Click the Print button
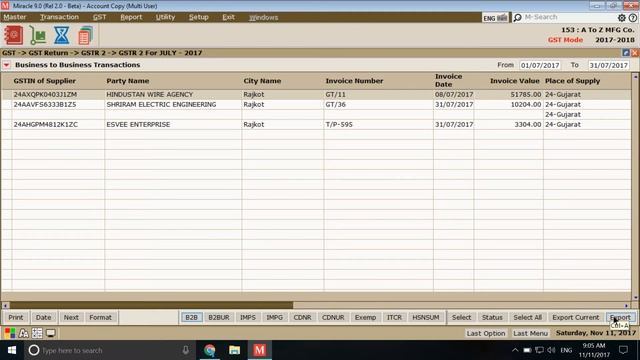Image resolution: width=640 pixels, height=360 pixels. point(16,317)
